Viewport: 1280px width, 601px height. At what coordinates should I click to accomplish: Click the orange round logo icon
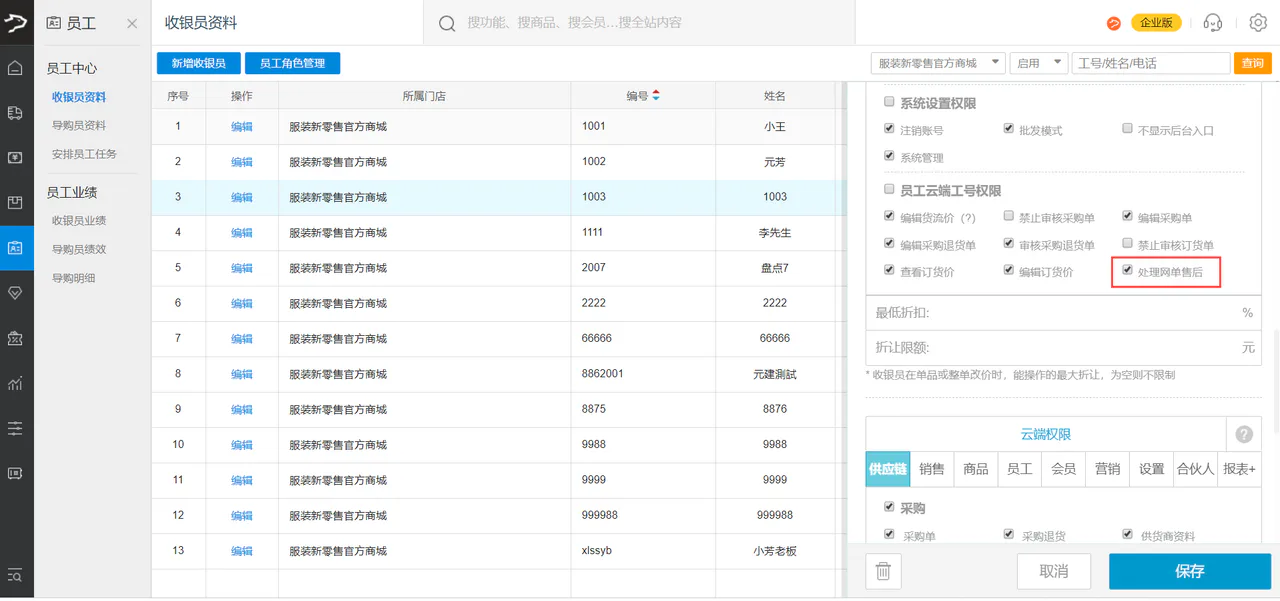(x=1114, y=23)
